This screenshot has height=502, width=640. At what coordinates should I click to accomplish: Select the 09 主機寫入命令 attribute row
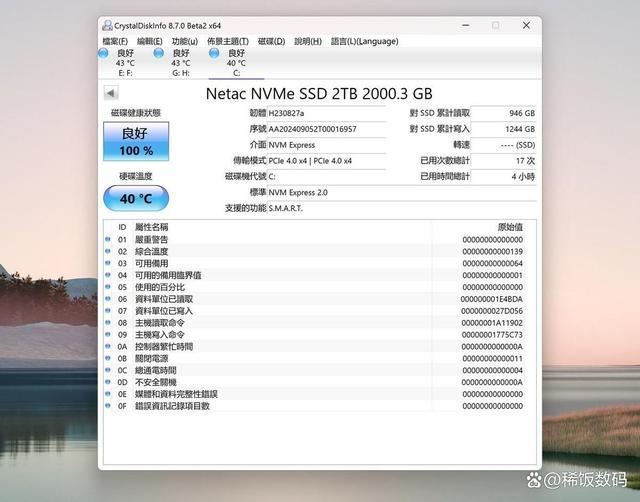tap(320, 335)
